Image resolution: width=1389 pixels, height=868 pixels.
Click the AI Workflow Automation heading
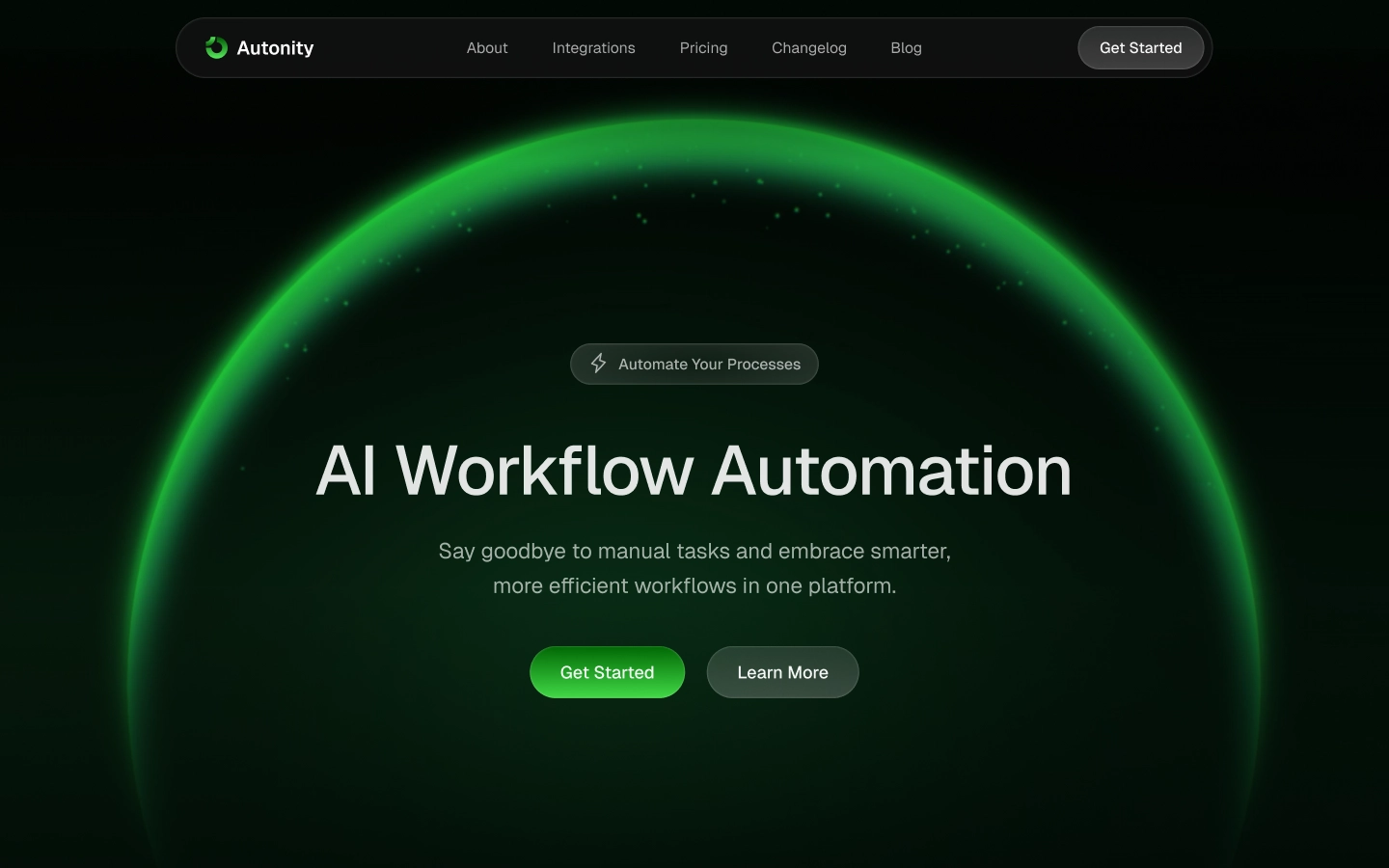coord(694,471)
